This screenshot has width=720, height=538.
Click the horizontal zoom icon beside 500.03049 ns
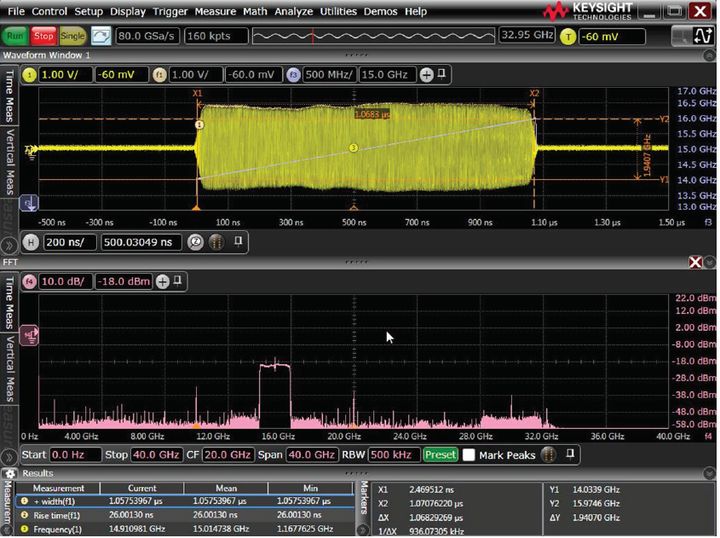click(196, 241)
